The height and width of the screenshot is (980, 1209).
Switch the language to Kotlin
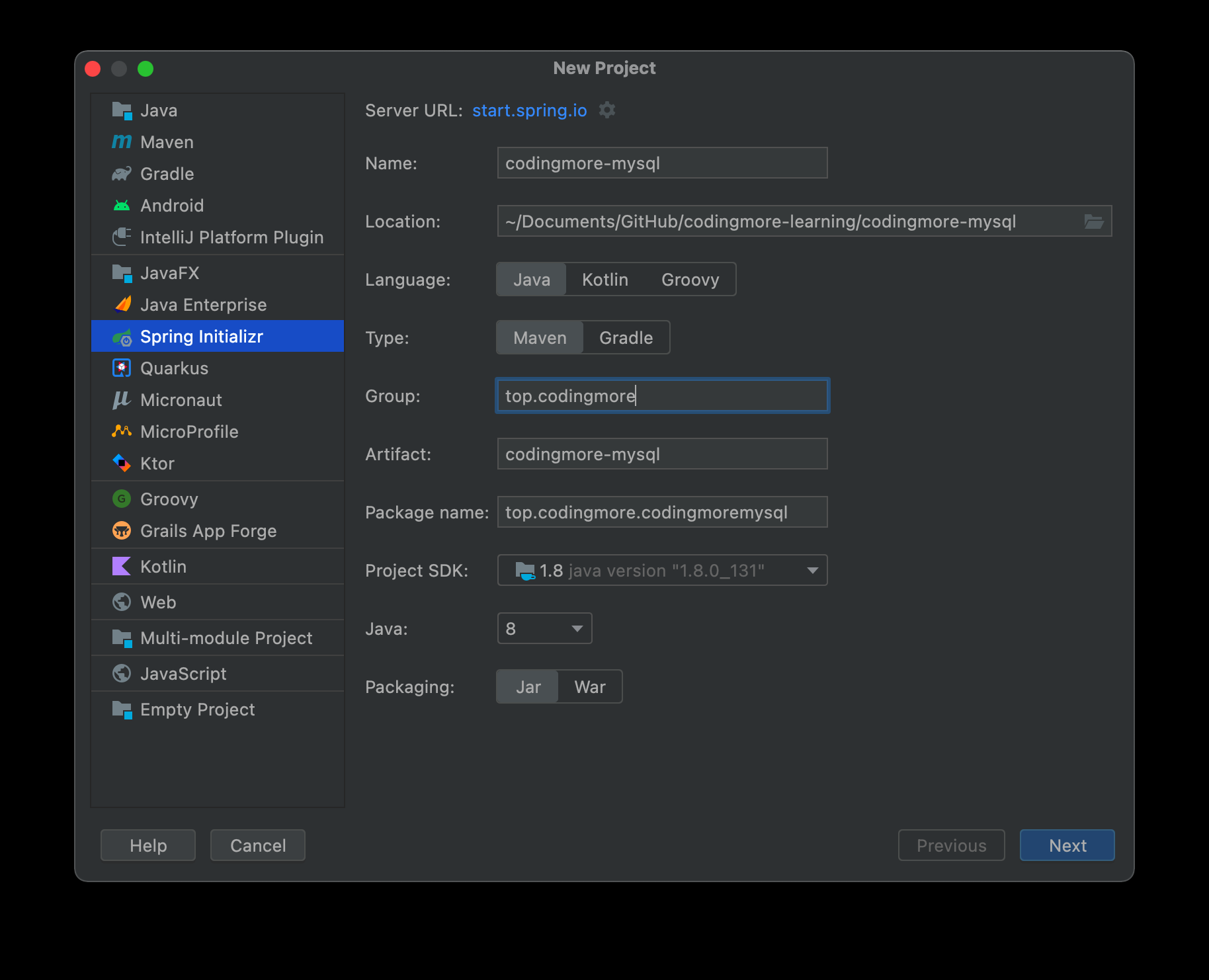pyautogui.click(x=604, y=280)
